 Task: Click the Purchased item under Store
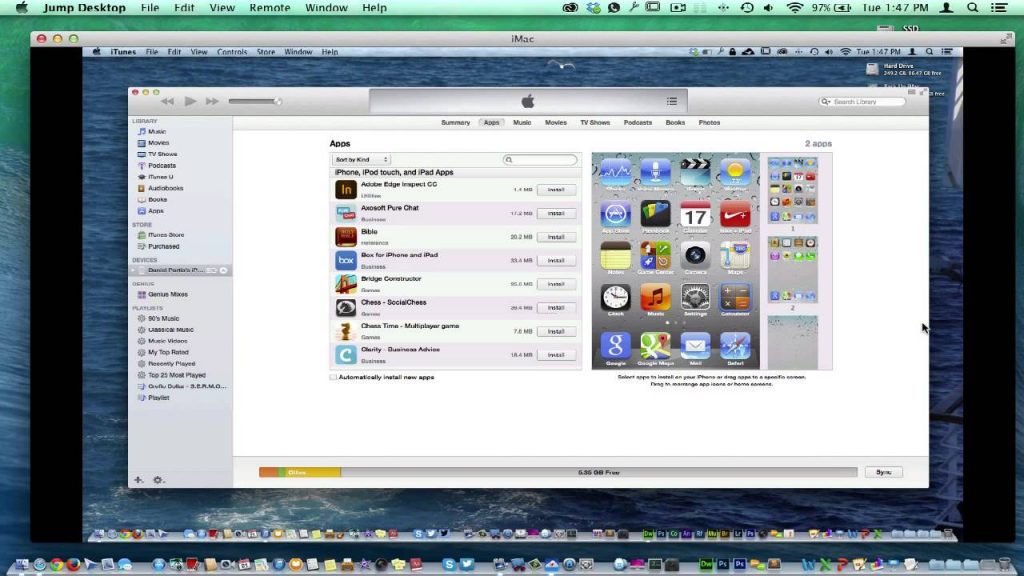click(163, 246)
